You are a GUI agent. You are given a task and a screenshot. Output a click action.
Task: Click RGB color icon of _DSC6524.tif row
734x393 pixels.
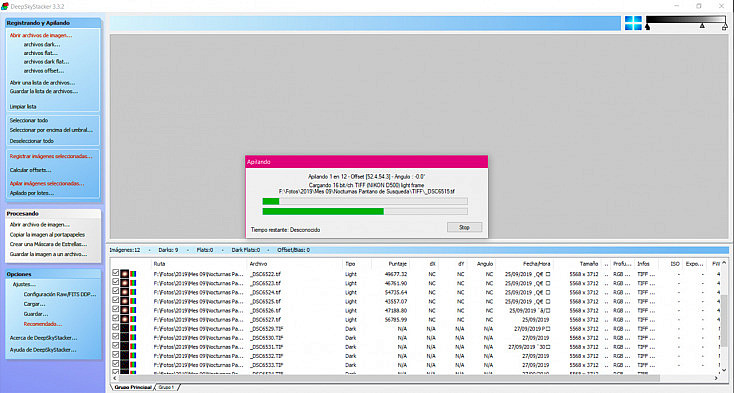point(133,292)
